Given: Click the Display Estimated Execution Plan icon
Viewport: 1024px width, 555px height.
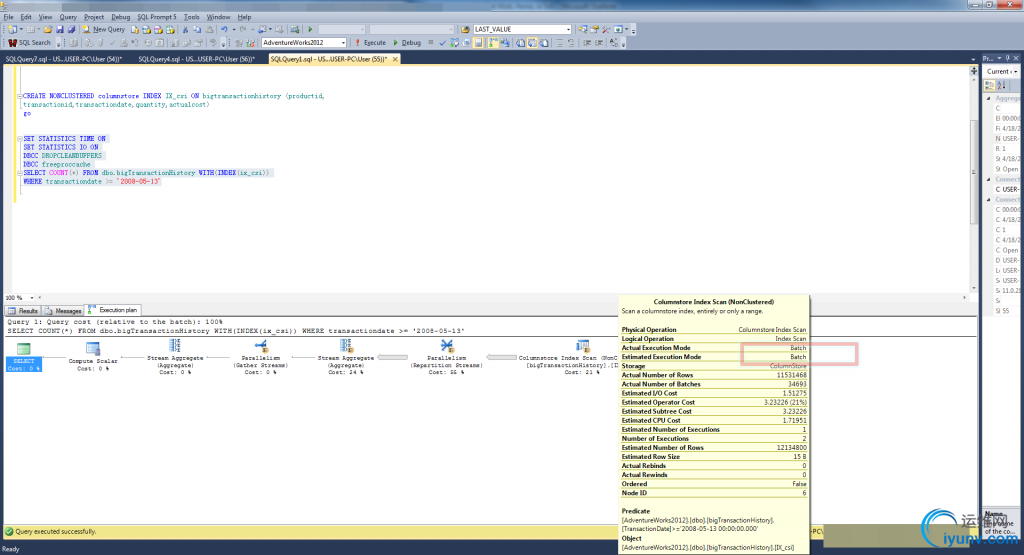Looking at the screenshot, I should [455, 42].
